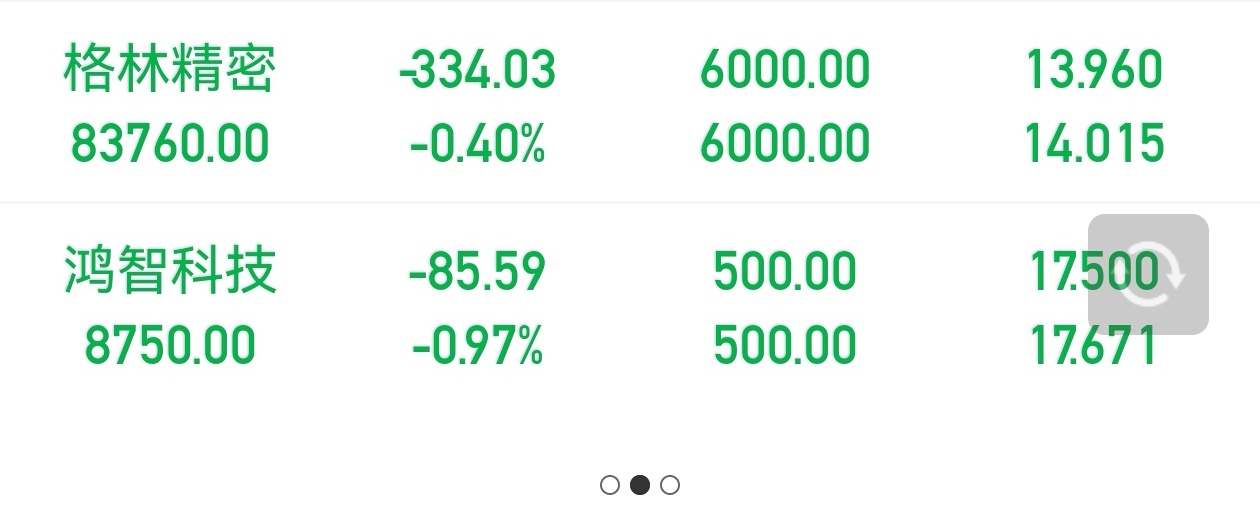This screenshot has width=1260, height=512.
Task: Tap the lower 500.00 available quantity
Action: tap(785, 346)
